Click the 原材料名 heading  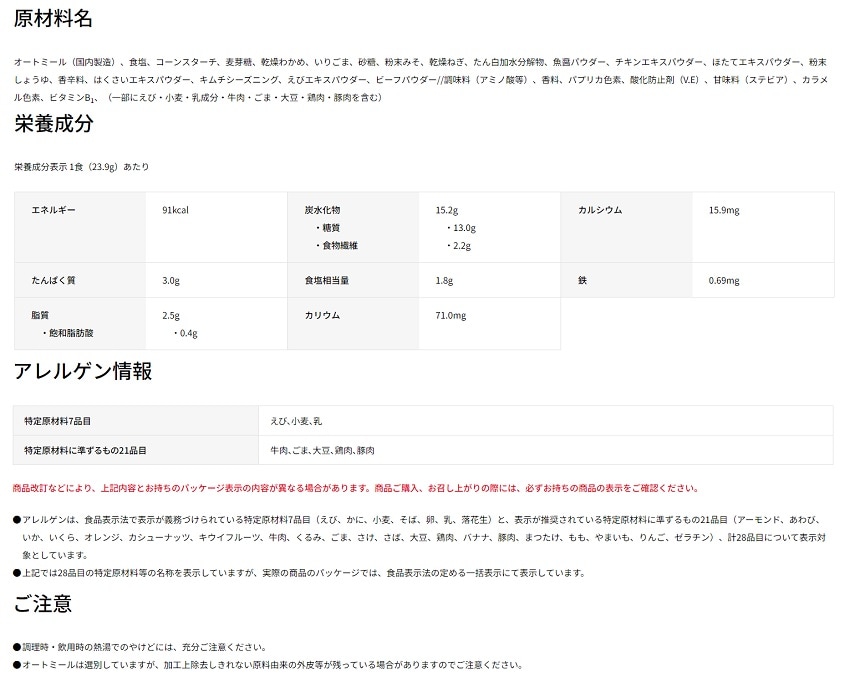point(54,18)
